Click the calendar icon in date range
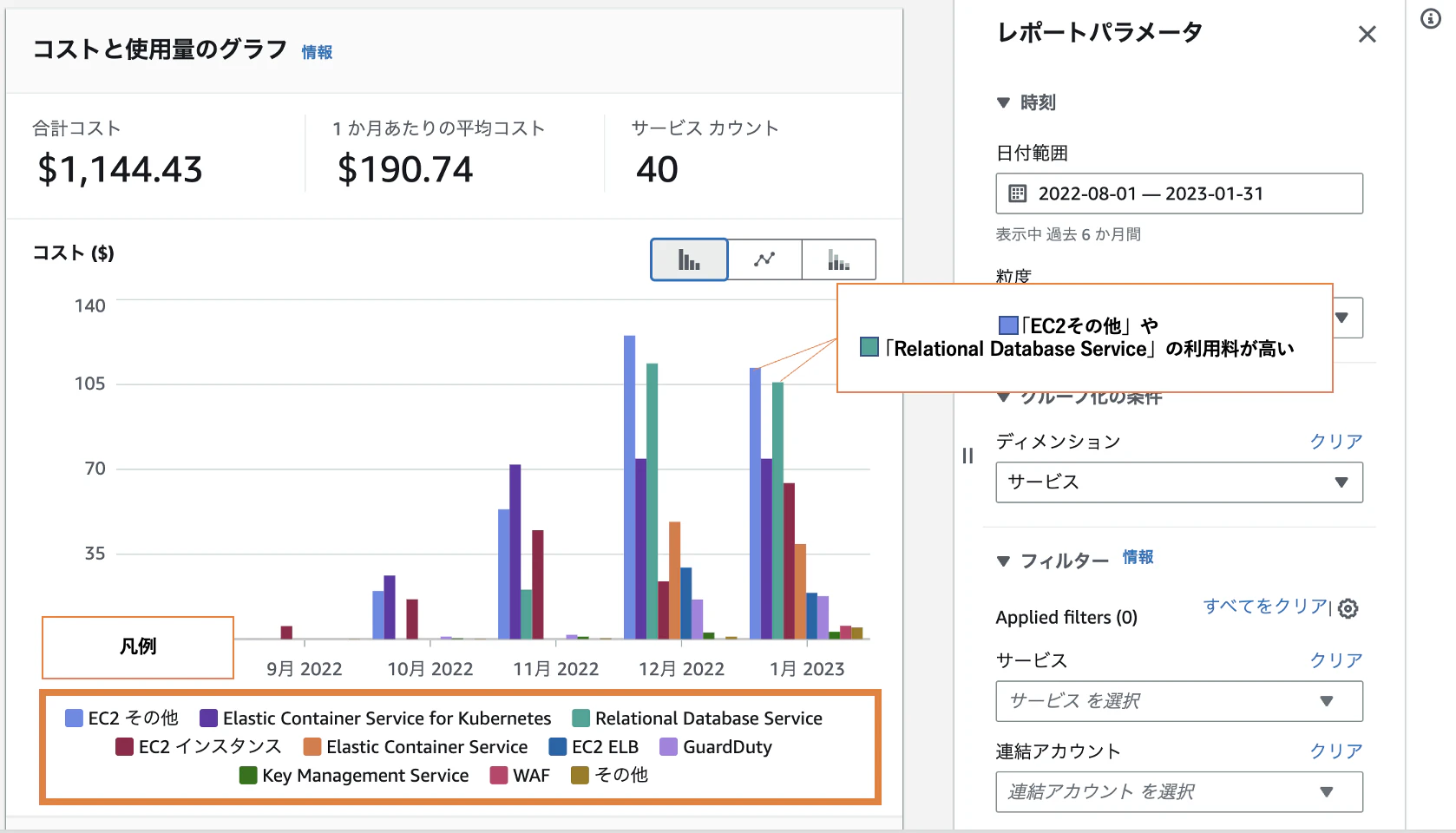 pyautogui.click(x=1018, y=193)
